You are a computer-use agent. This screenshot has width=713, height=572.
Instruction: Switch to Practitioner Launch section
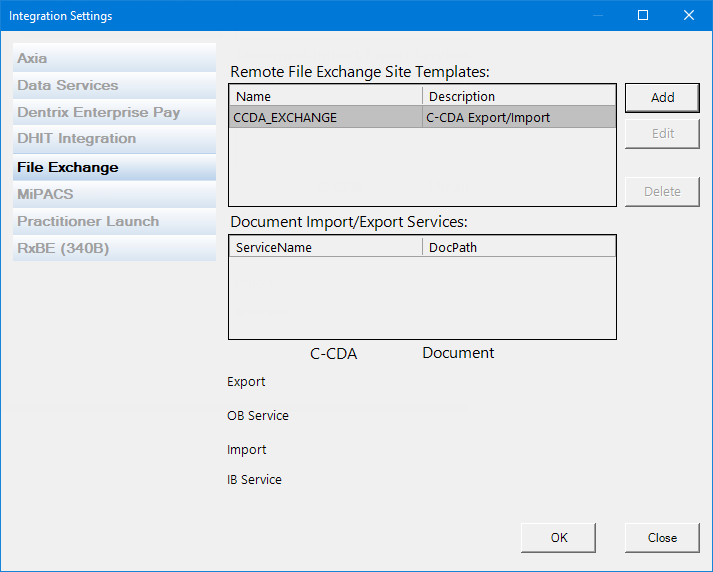coord(114,221)
